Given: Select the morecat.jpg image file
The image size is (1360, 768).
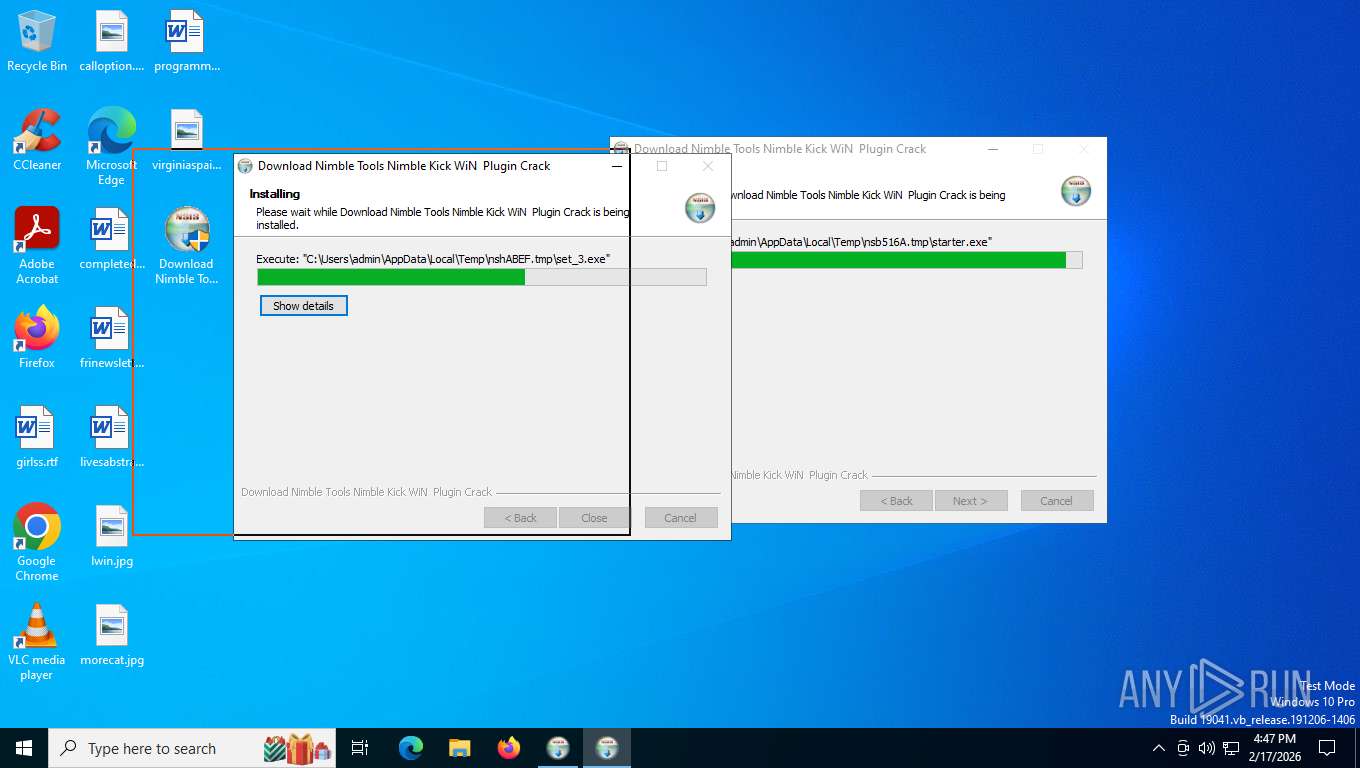Looking at the screenshot, I should pyautogui.click(x=111, y=635).
